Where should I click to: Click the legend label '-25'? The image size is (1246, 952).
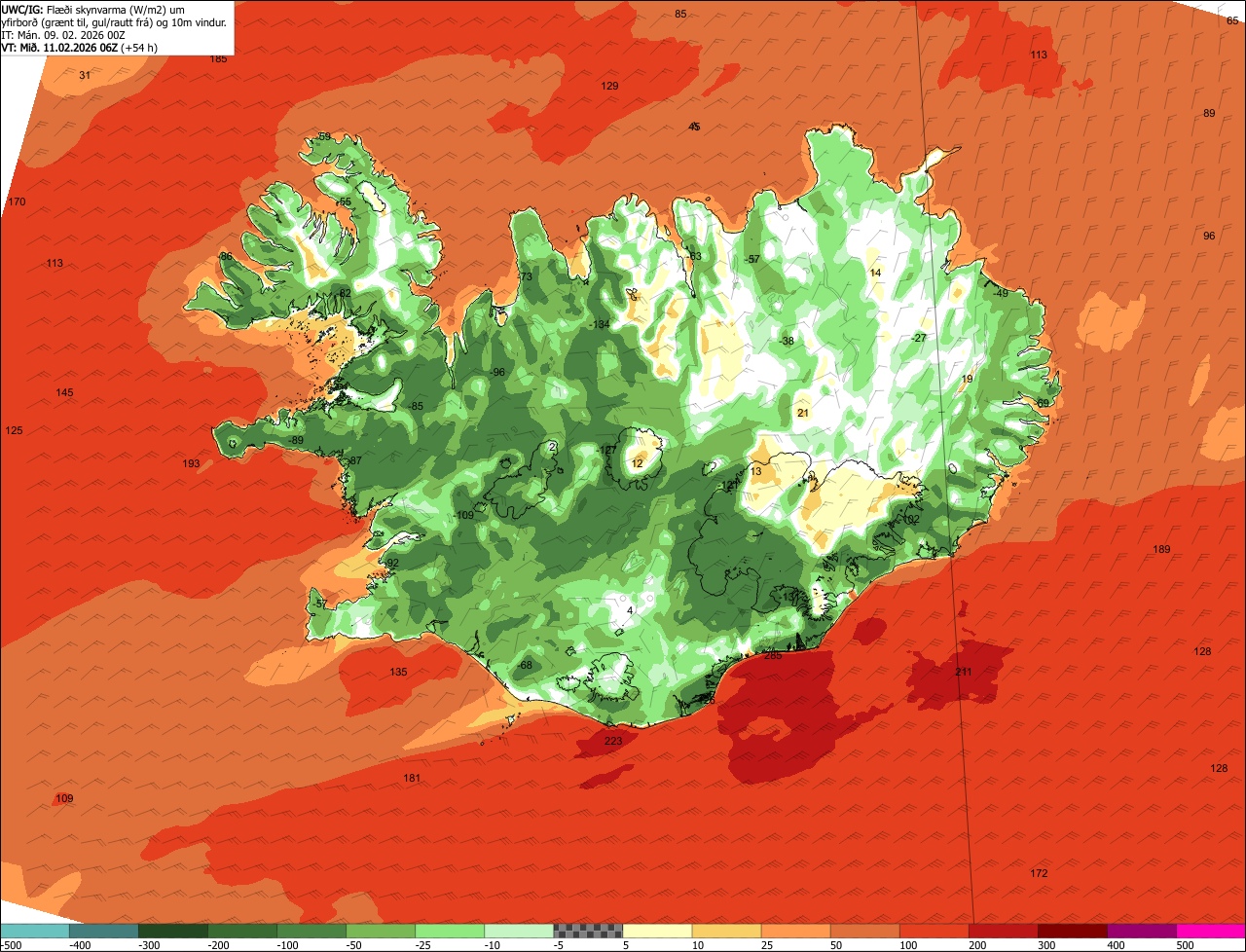click(422, 945)
